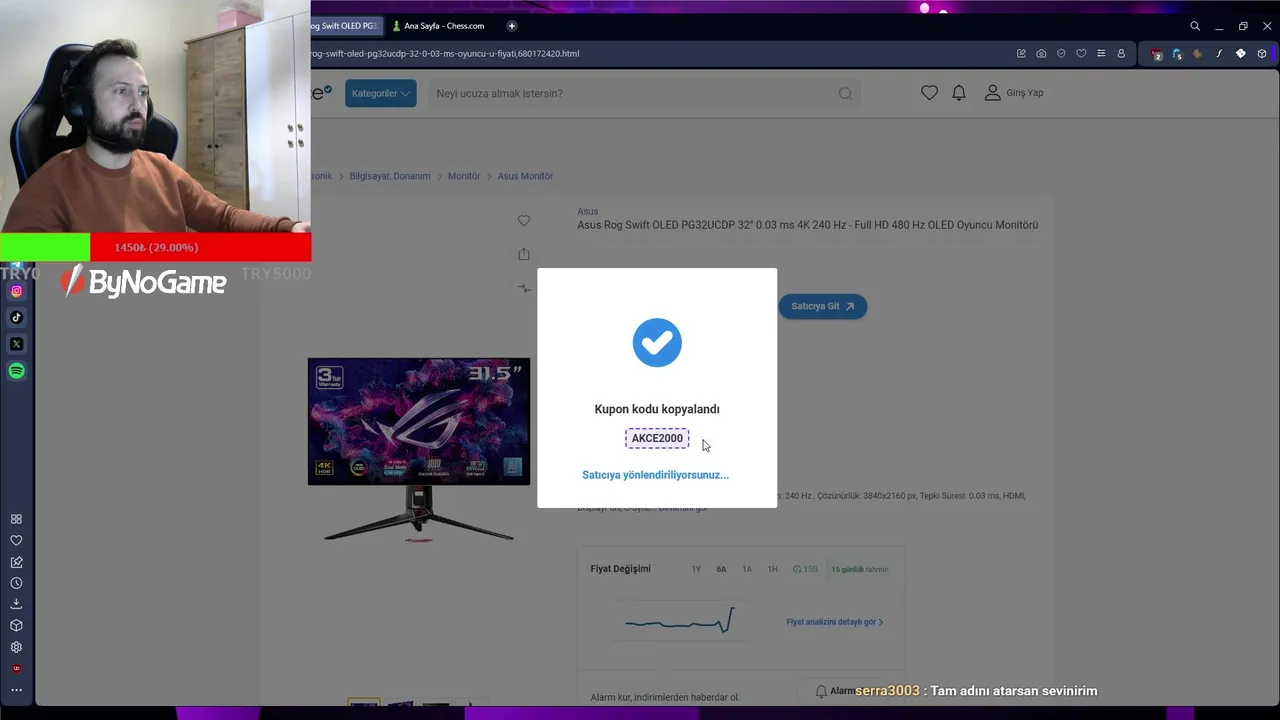Bookmark page with address bar heart icon
The height and width of the screenshot is (720, 1280).
(x=1081, y=53)
